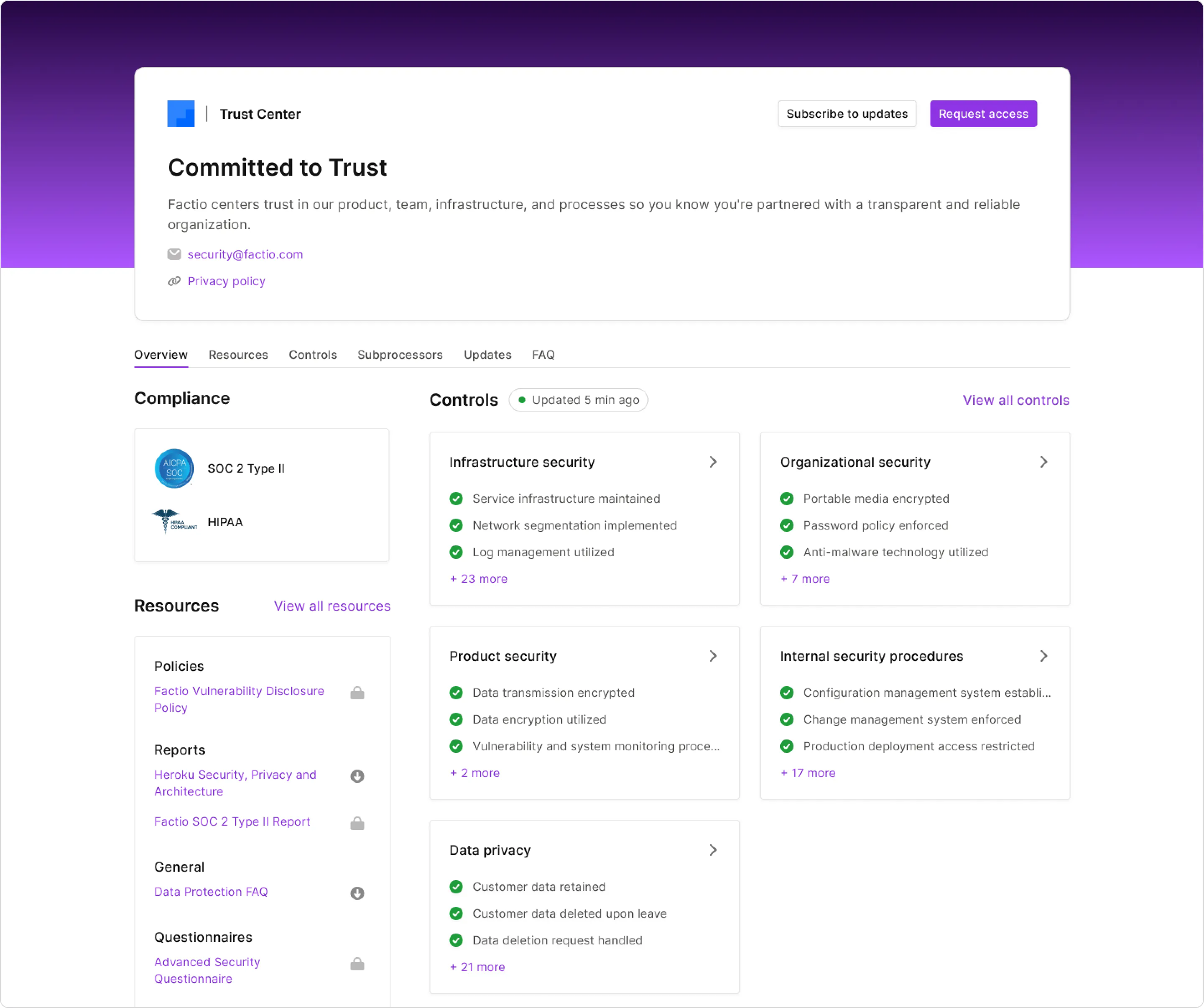Open the FAQ tab
1204x1008 pixels.
[x=543, y=355]
